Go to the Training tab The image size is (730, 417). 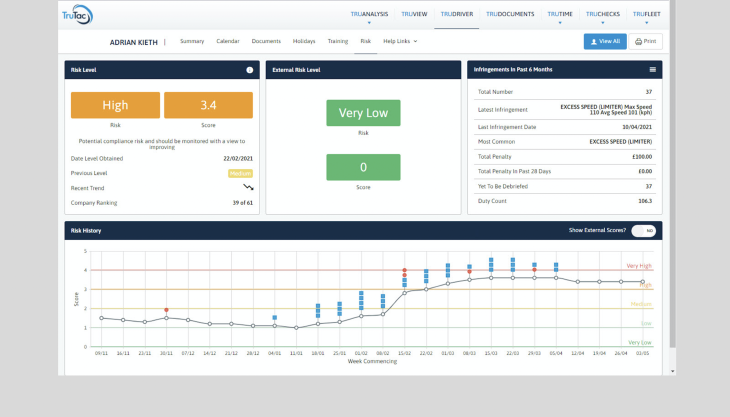(x=338, y=41)
